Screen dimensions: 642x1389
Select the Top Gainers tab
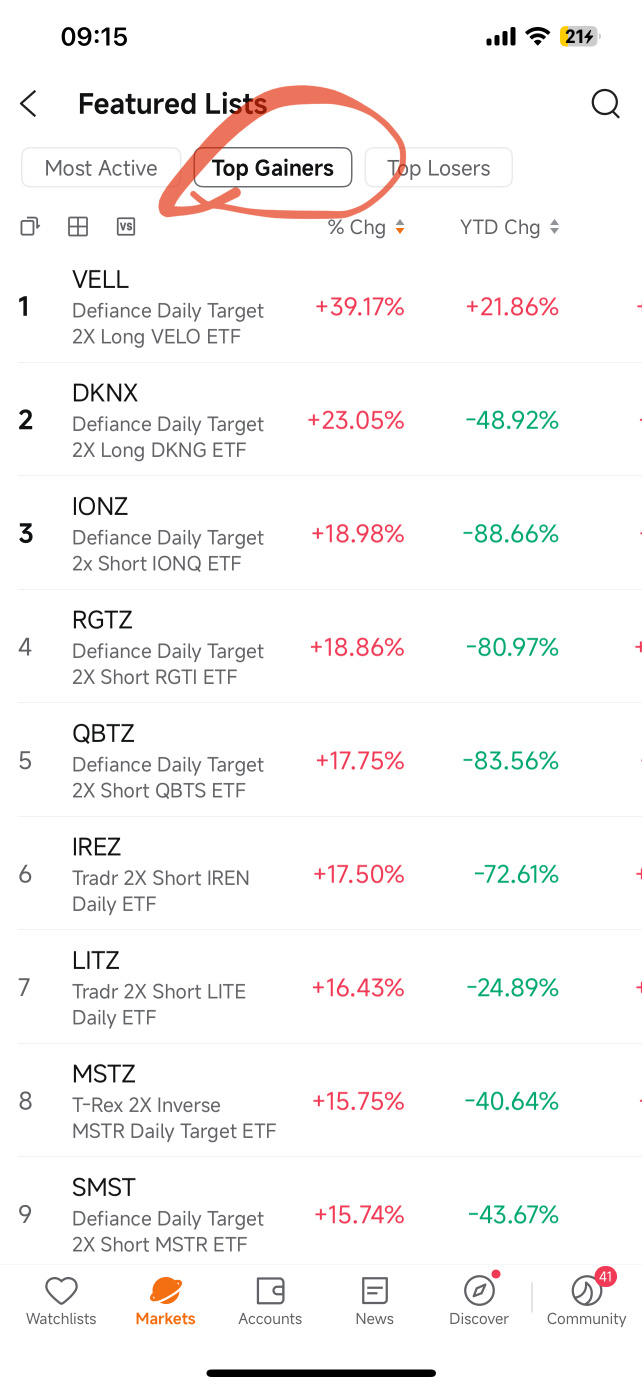[x=273, y=168]
